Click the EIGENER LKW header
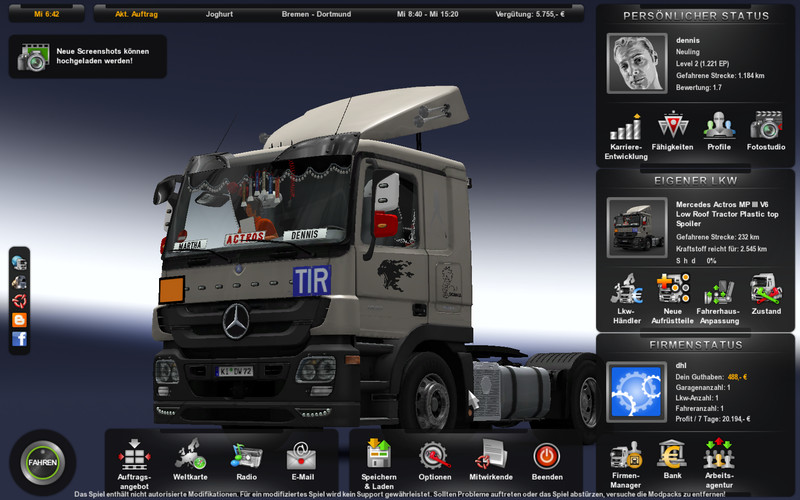This screenshot has height=500, width=800. (696, 181)
